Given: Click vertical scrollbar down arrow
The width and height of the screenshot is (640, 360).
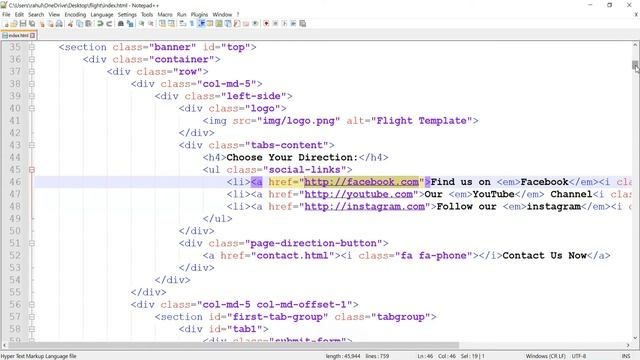Looking at the screenshot, I should [635, 338].
